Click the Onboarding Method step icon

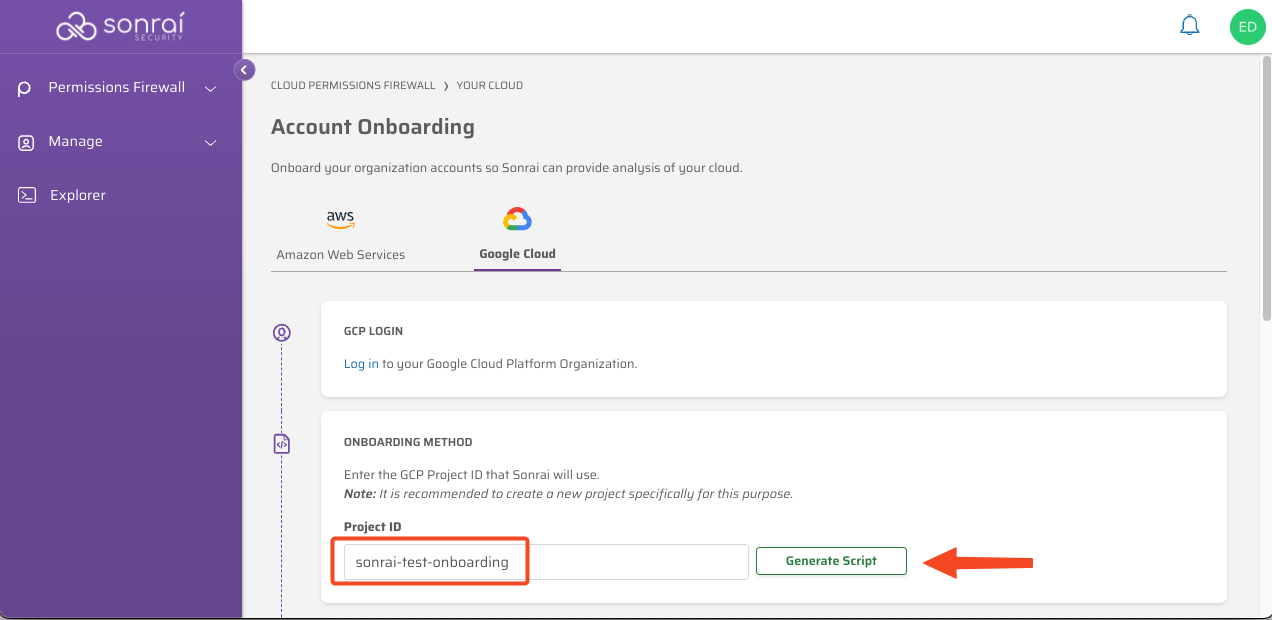coord(282,443)
